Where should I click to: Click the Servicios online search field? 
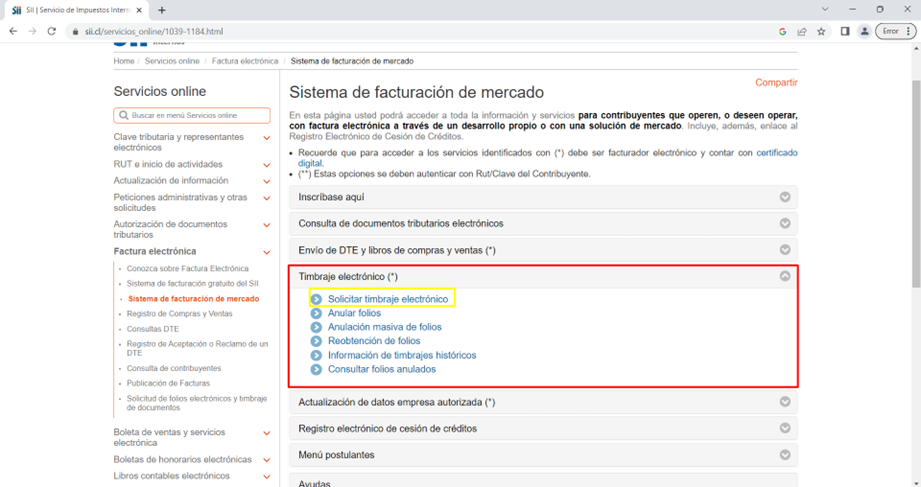pos(192,116)
